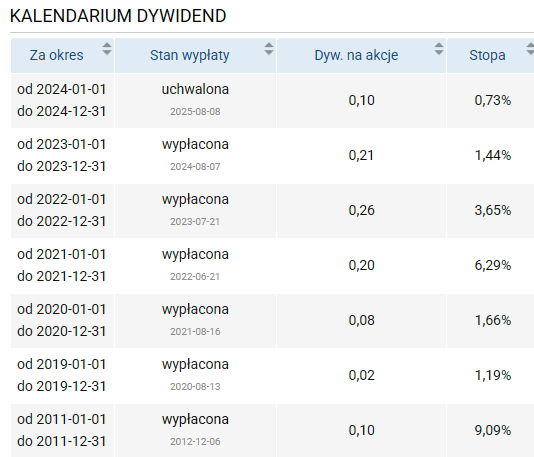Click the payment date 2021-08-16

pyautogui.click(x=195, y=332)
